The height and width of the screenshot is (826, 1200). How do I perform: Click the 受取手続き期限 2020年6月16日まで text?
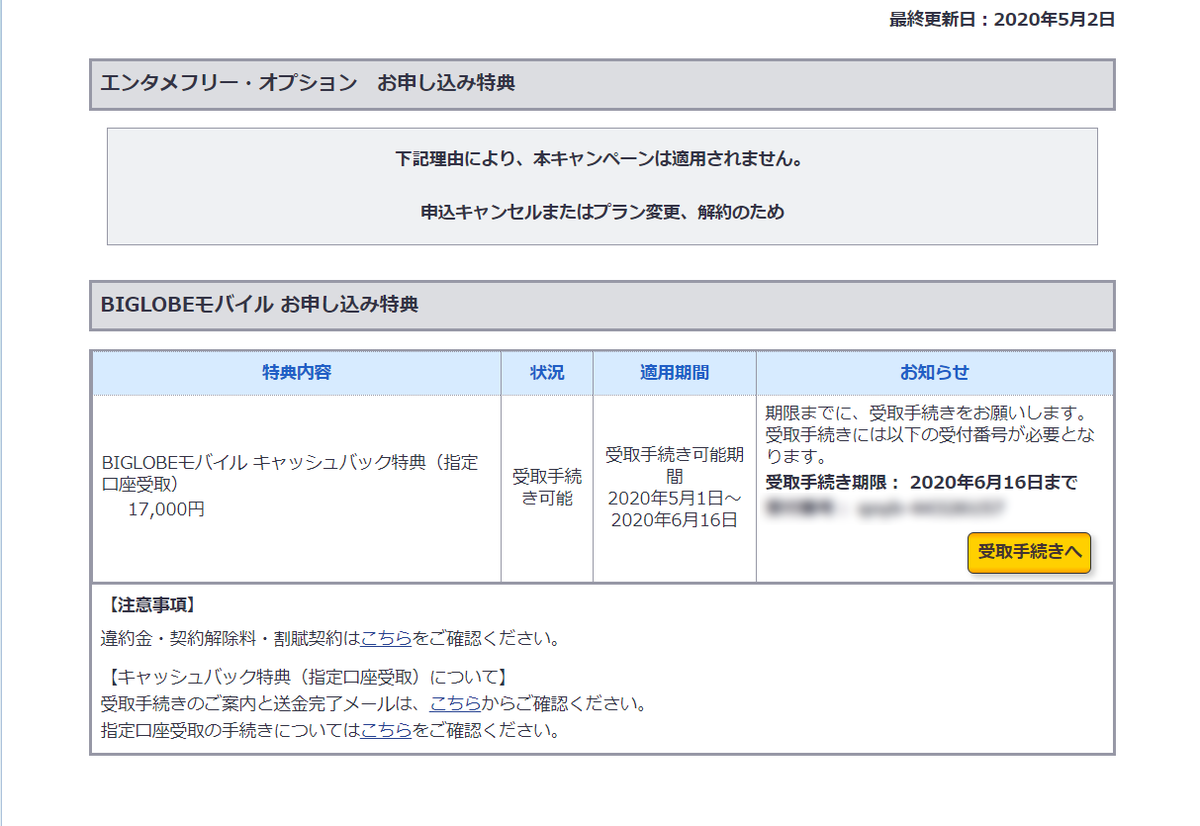(921, 483)
